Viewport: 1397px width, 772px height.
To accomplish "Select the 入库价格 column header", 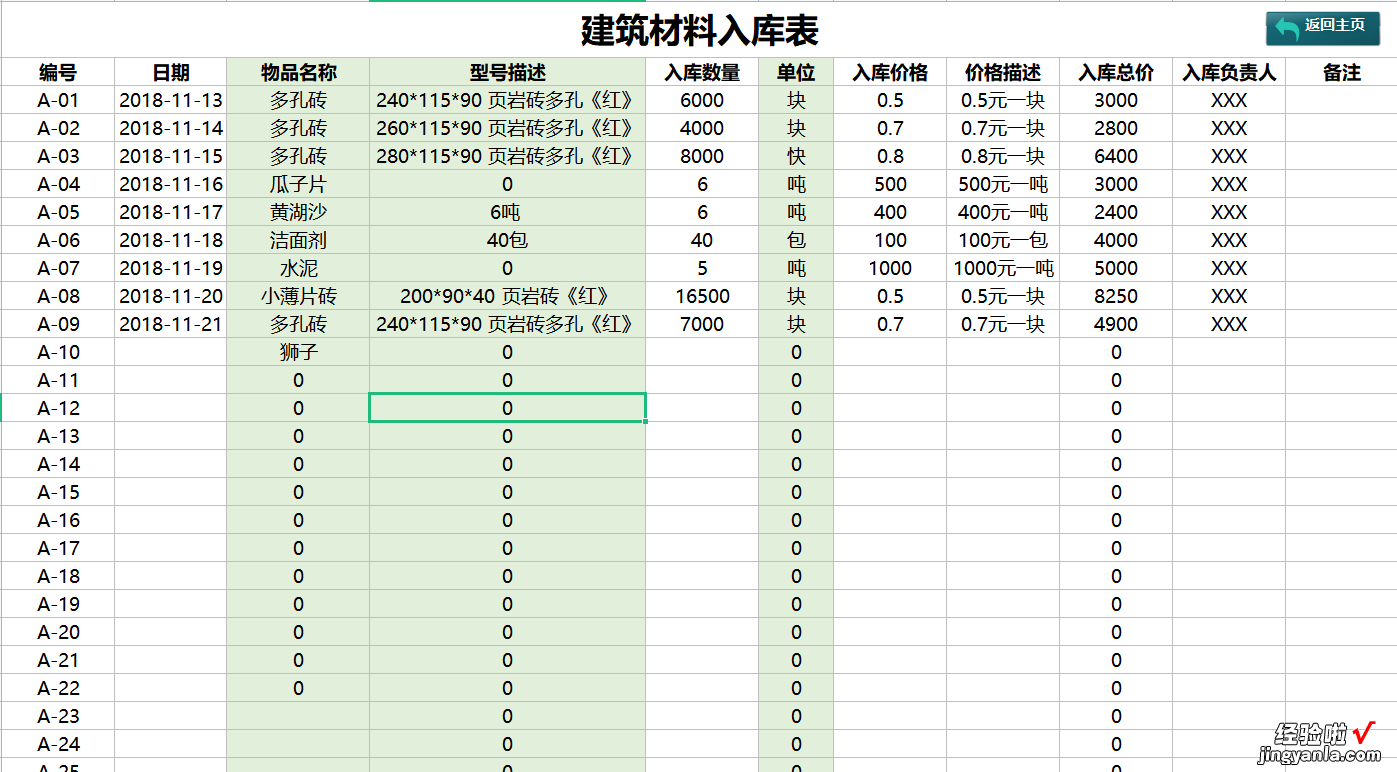I will pos(890,72).
